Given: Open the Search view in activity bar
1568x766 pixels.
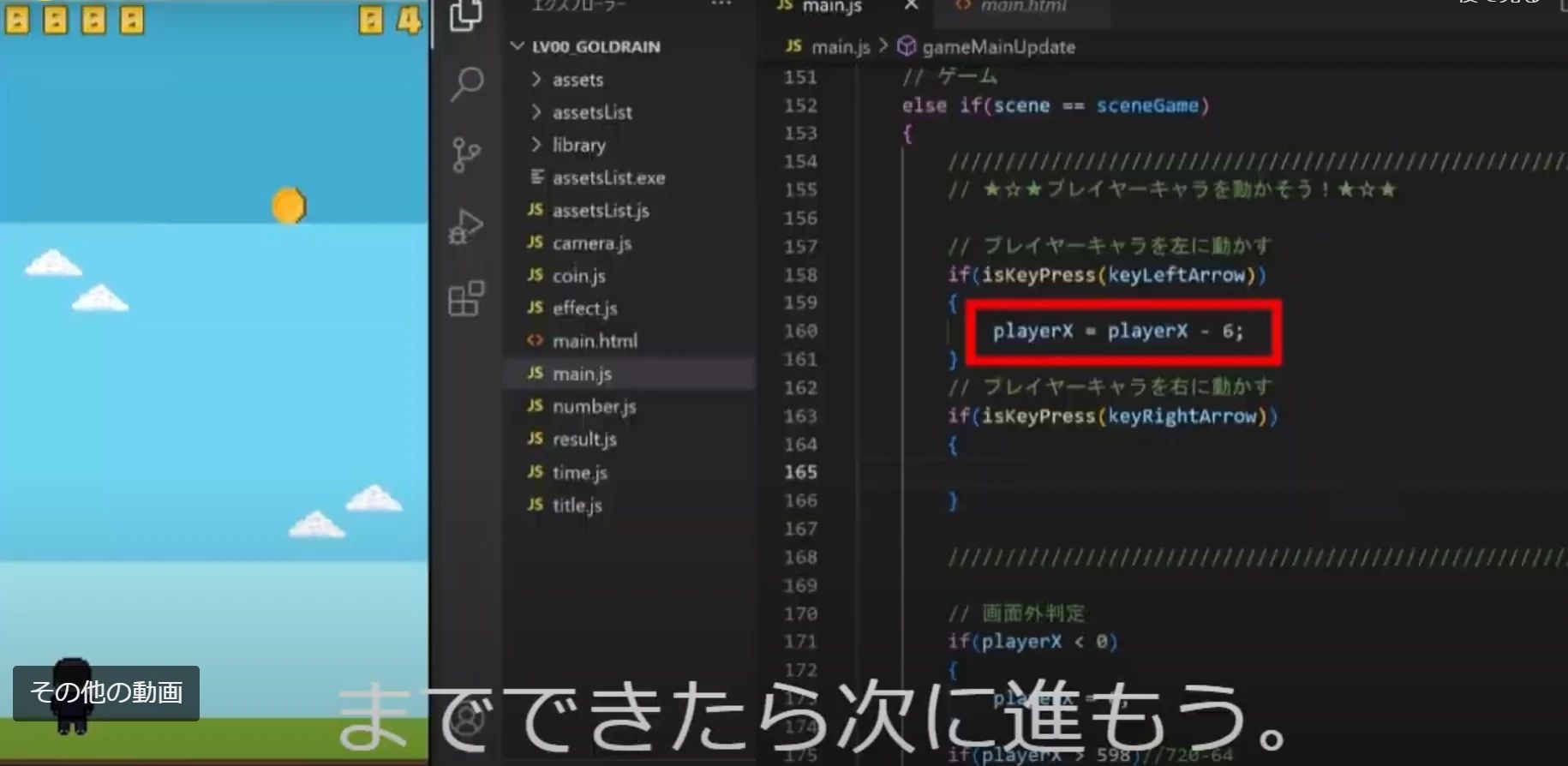Looking at the screenshot, I should pyautogui.click(x=467, y=84).
